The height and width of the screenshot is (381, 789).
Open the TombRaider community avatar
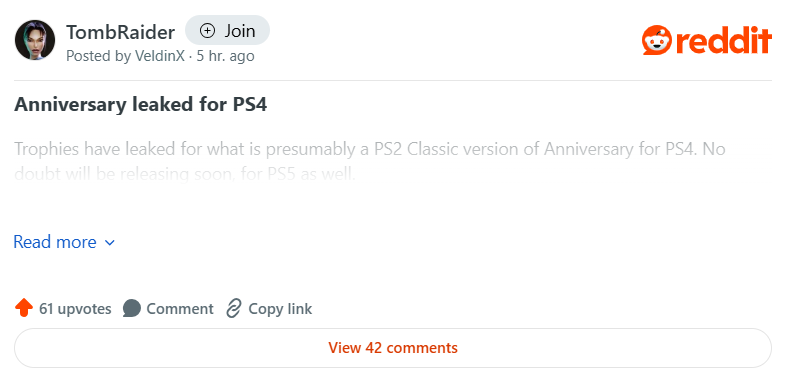click(35, 40)
